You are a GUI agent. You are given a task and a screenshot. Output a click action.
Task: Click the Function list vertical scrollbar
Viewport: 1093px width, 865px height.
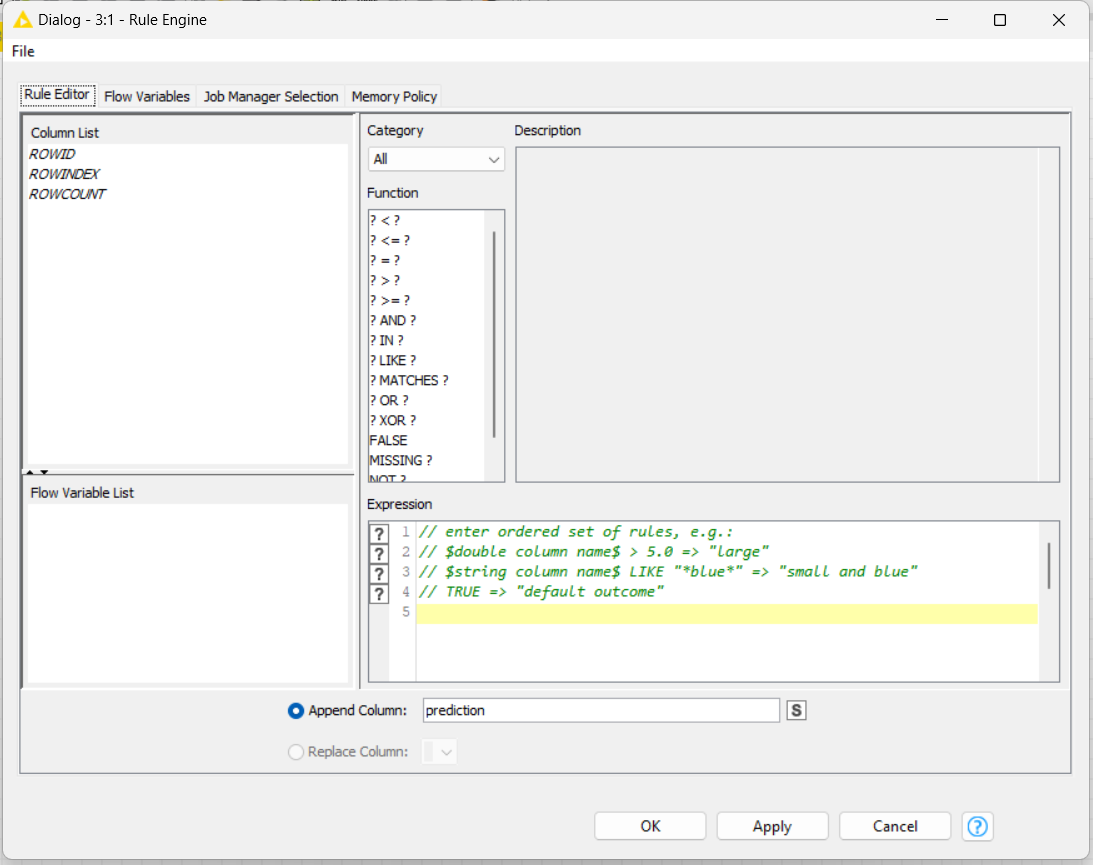click(x=494, y=335)
